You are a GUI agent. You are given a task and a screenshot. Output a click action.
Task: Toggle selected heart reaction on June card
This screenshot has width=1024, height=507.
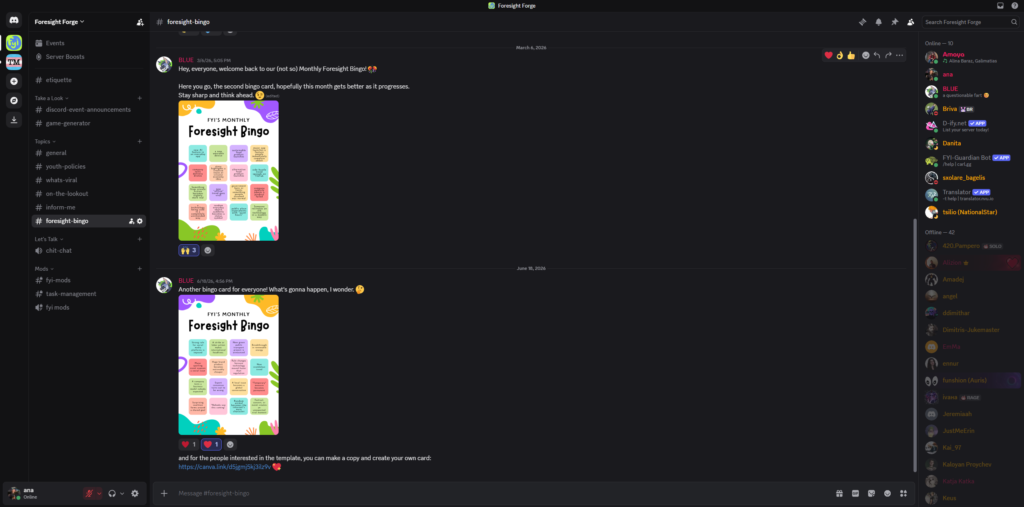211,444
